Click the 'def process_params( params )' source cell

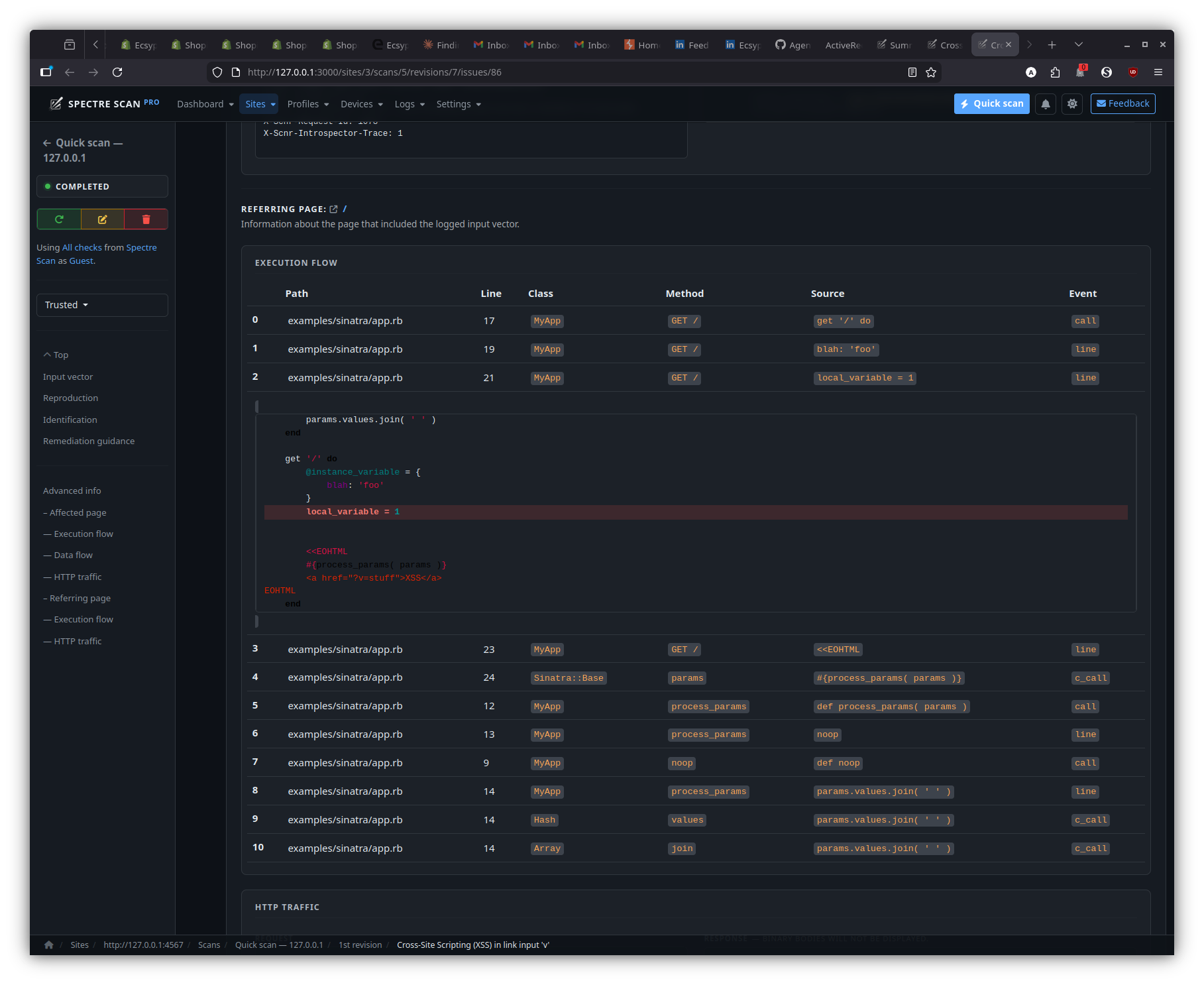point(892,707)
